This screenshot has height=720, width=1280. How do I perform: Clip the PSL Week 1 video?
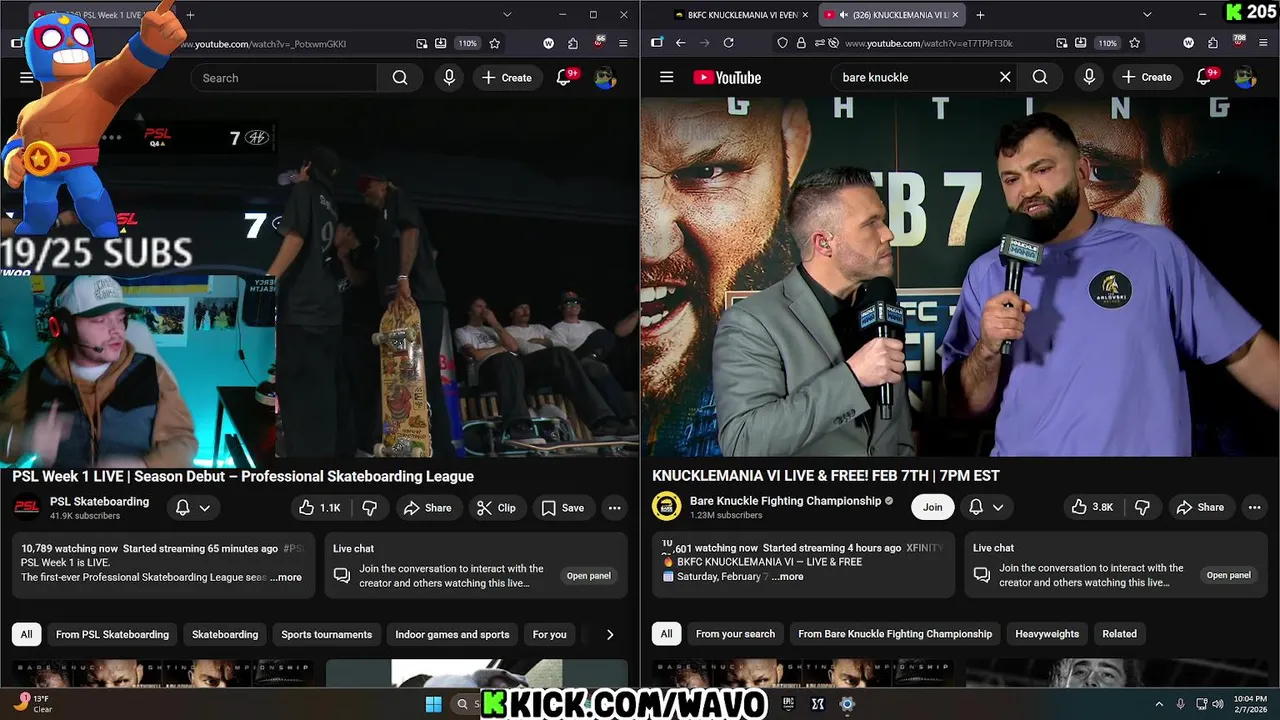click(x=496, y=508)
